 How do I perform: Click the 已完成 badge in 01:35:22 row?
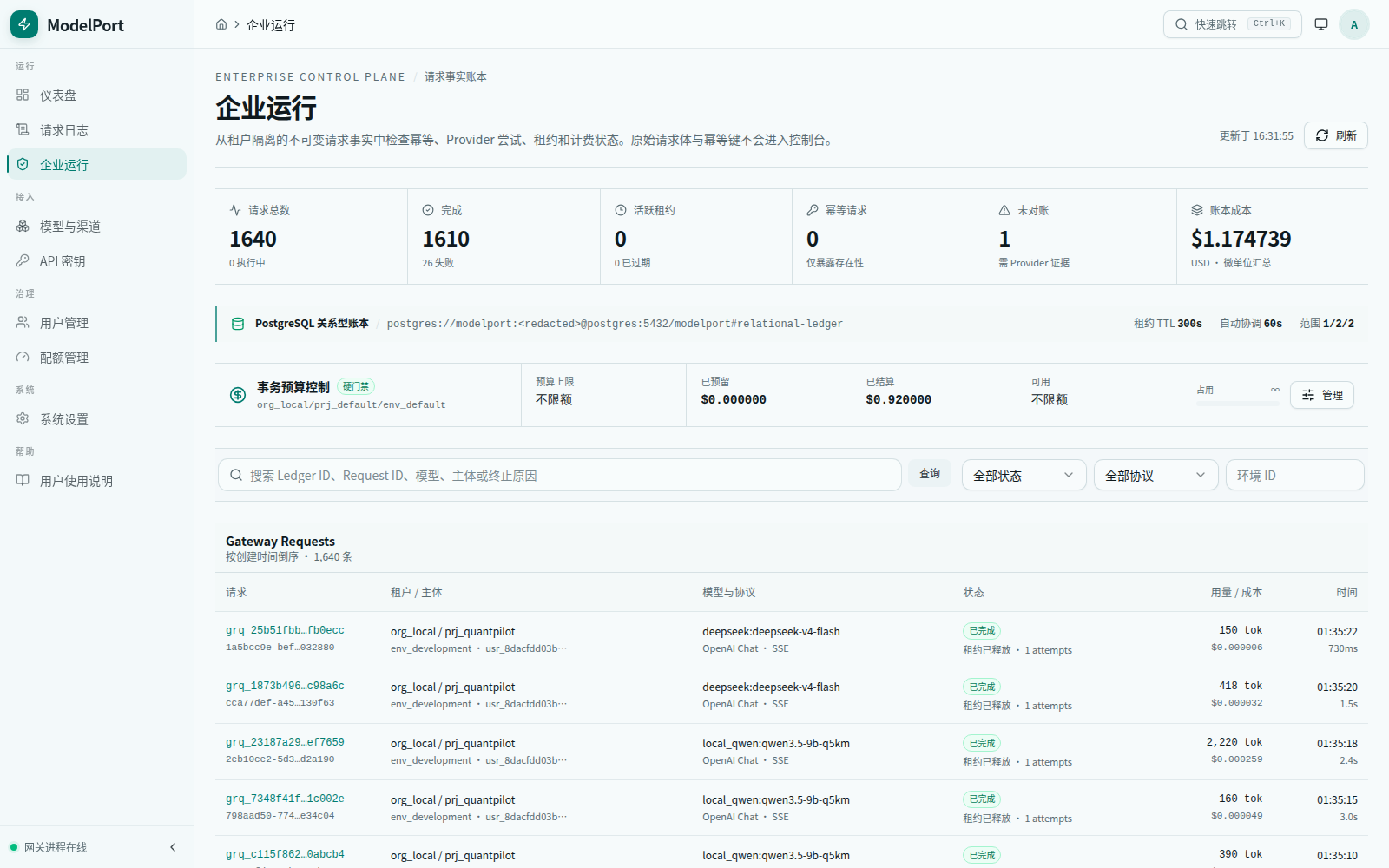tap(982, 631)
